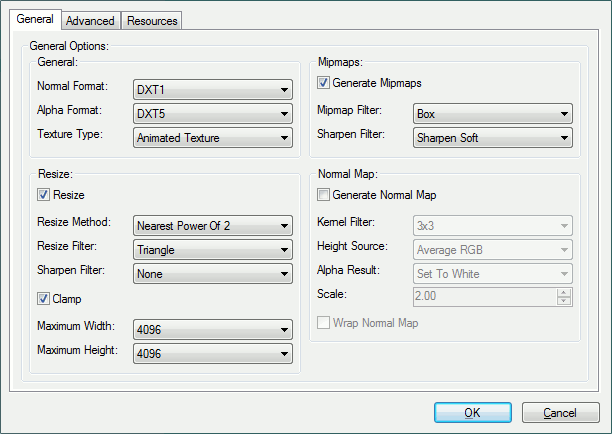Toggle the Clamp checkbox
The image size is (612, 434).
pos(43,298)
